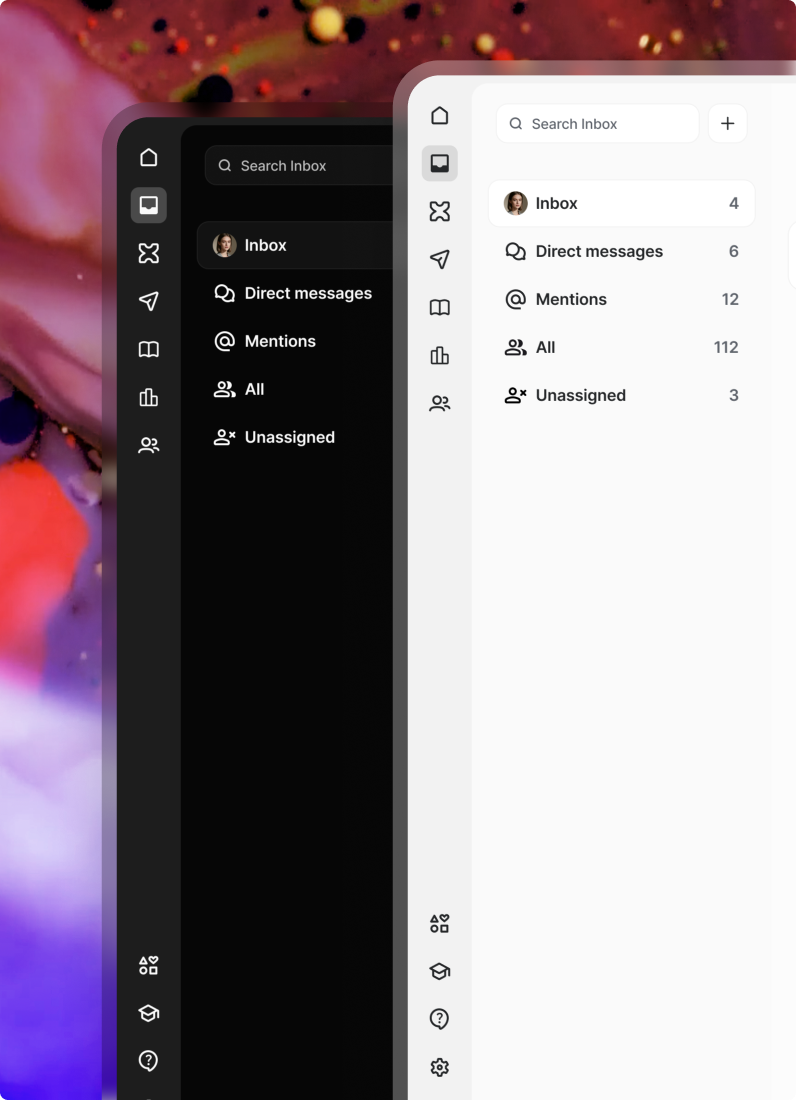Open the Settings gear icon in light sidebar
The height and width of the screenshot is (1100, 796).
[x=439, y=1067]
